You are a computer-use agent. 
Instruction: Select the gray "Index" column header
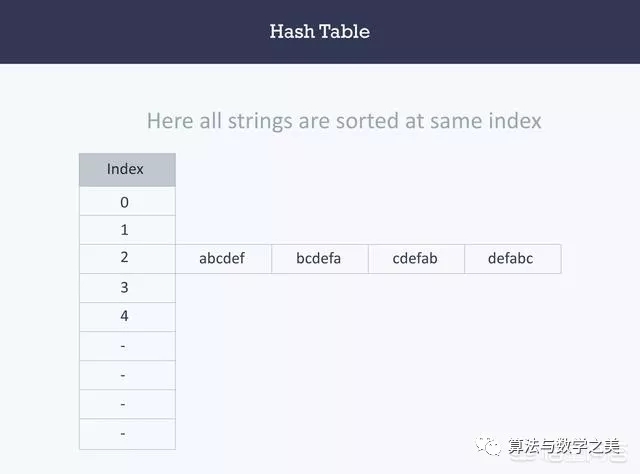(126, 170)
